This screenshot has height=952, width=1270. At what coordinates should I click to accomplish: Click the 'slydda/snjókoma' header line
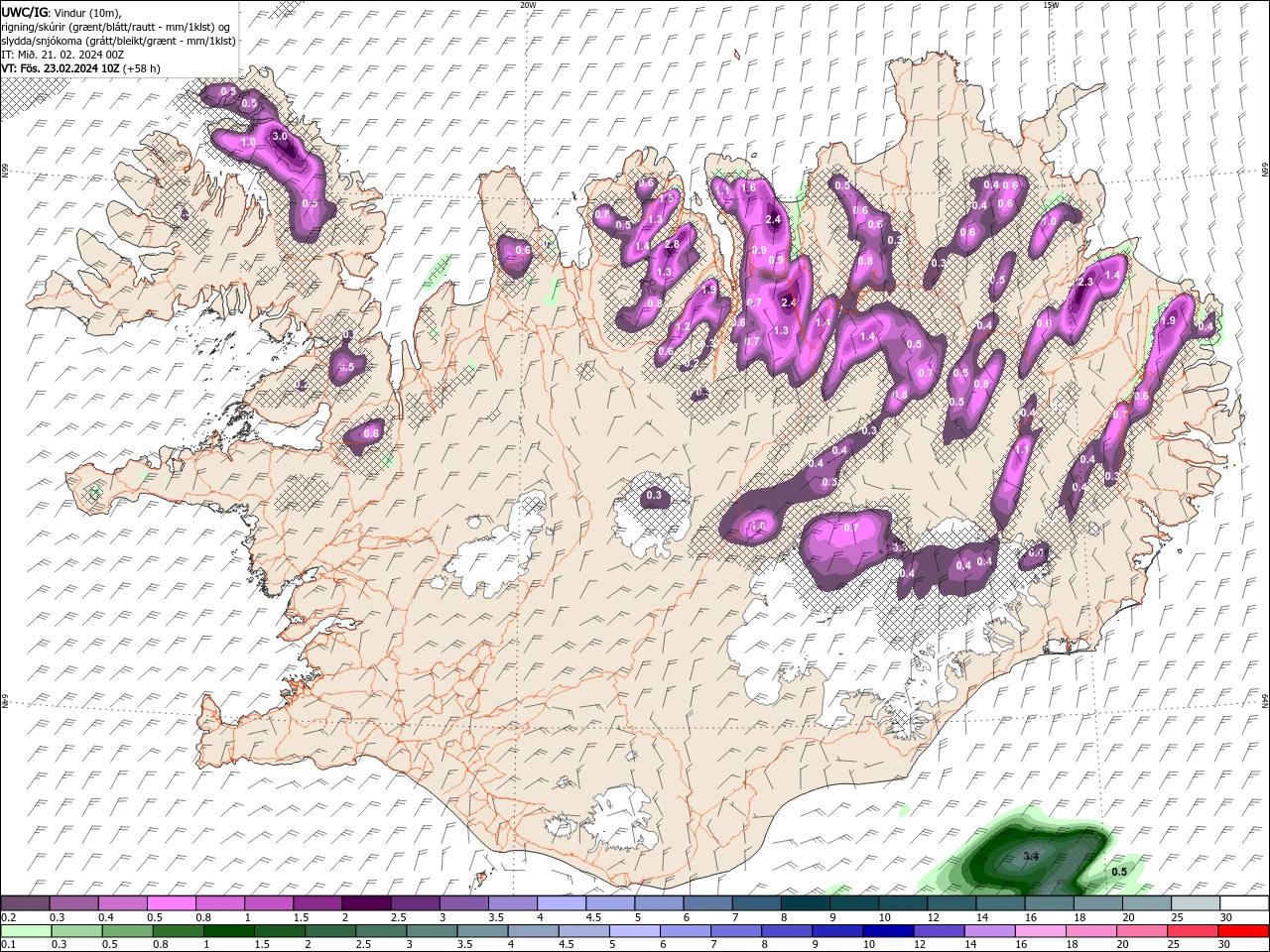pos(41,41)
